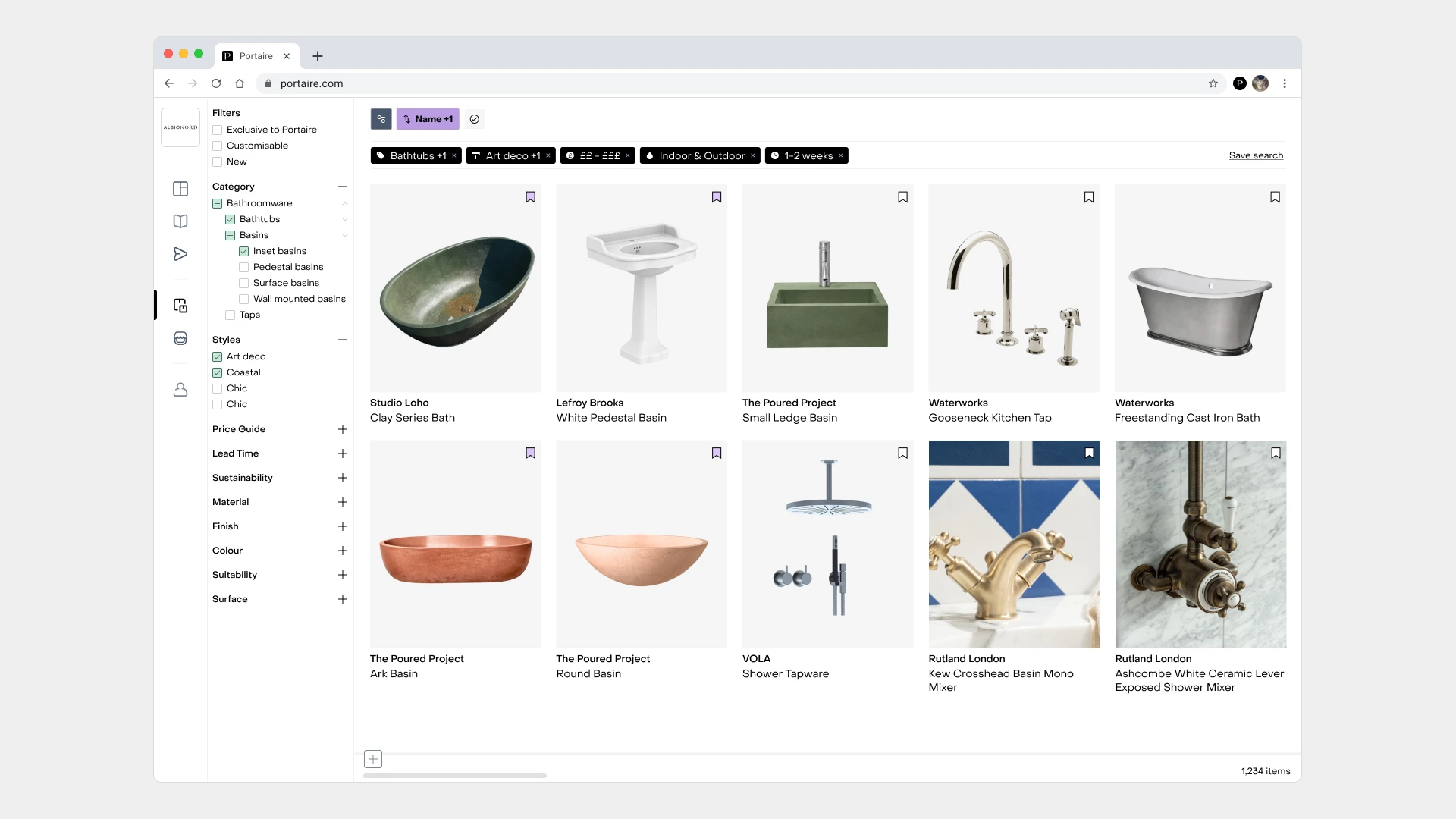Remove the Art deco +1 filter chip
This screenshot has height=819, width=1456.
[x=548, y=155]
